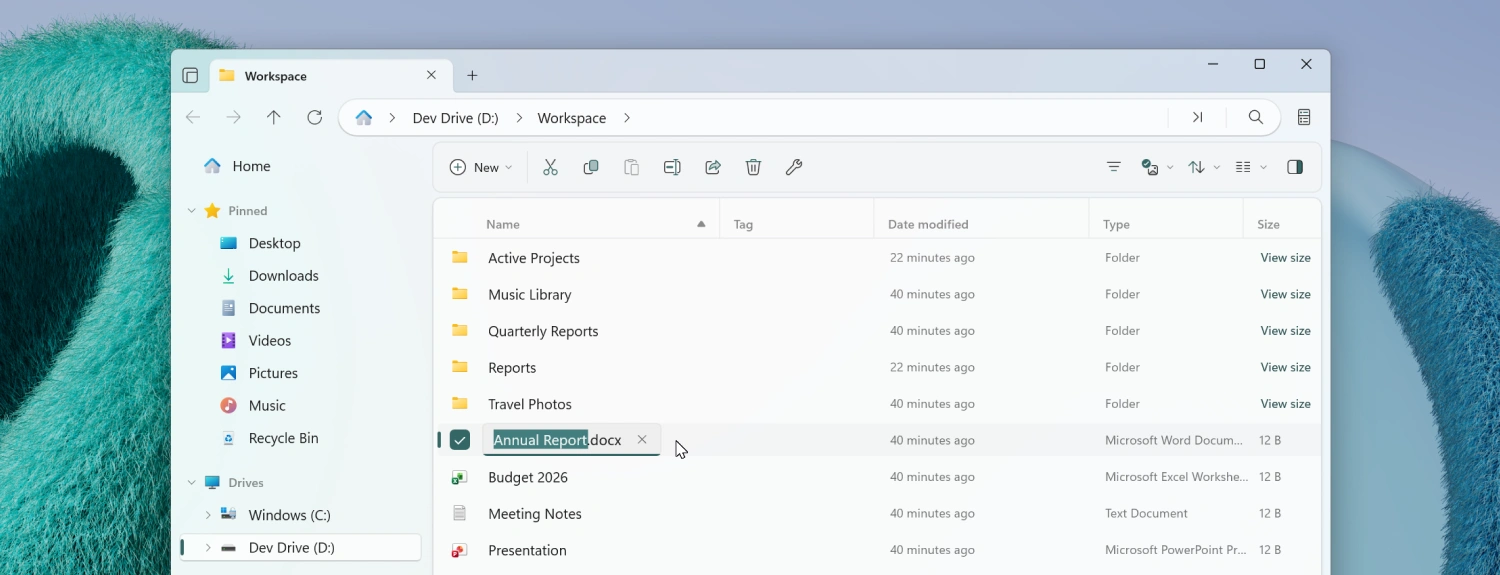
Task: Open Videos in the sidebar
Action: tap(300, 341)
